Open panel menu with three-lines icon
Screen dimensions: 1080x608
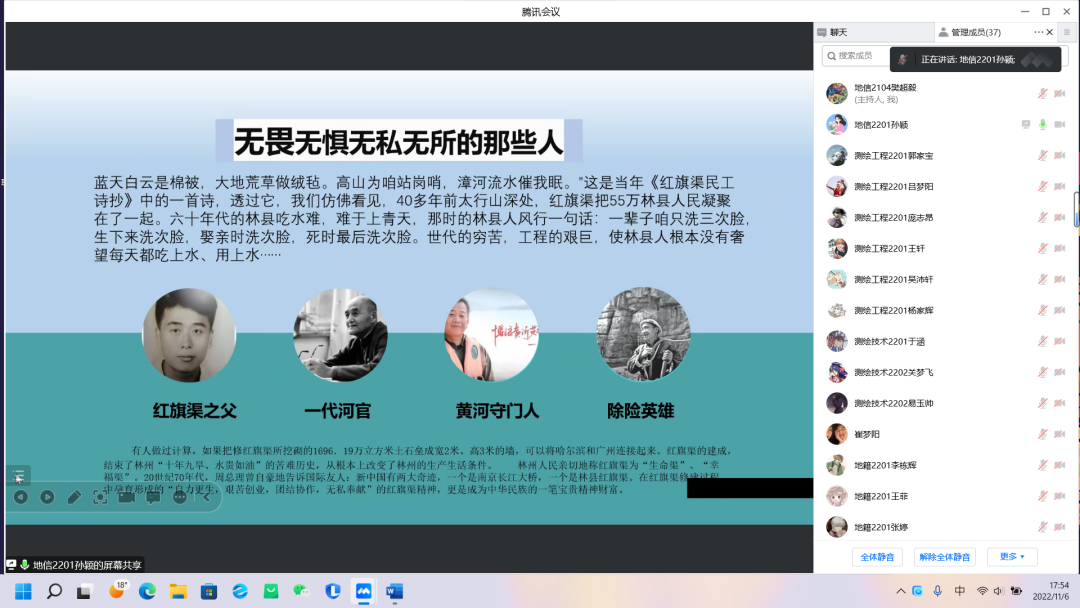pyautogui.click(x=1066, y=33)
